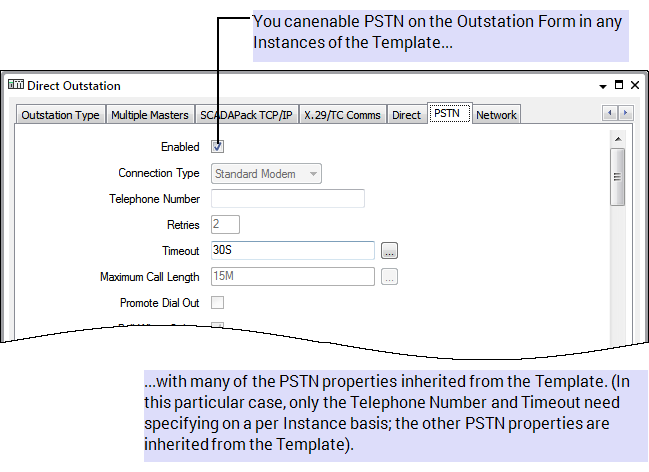The width and height of the screenshot is (649, 472).
Task: Switch to the Outstation Type tab
Action: tap(60, 115)
